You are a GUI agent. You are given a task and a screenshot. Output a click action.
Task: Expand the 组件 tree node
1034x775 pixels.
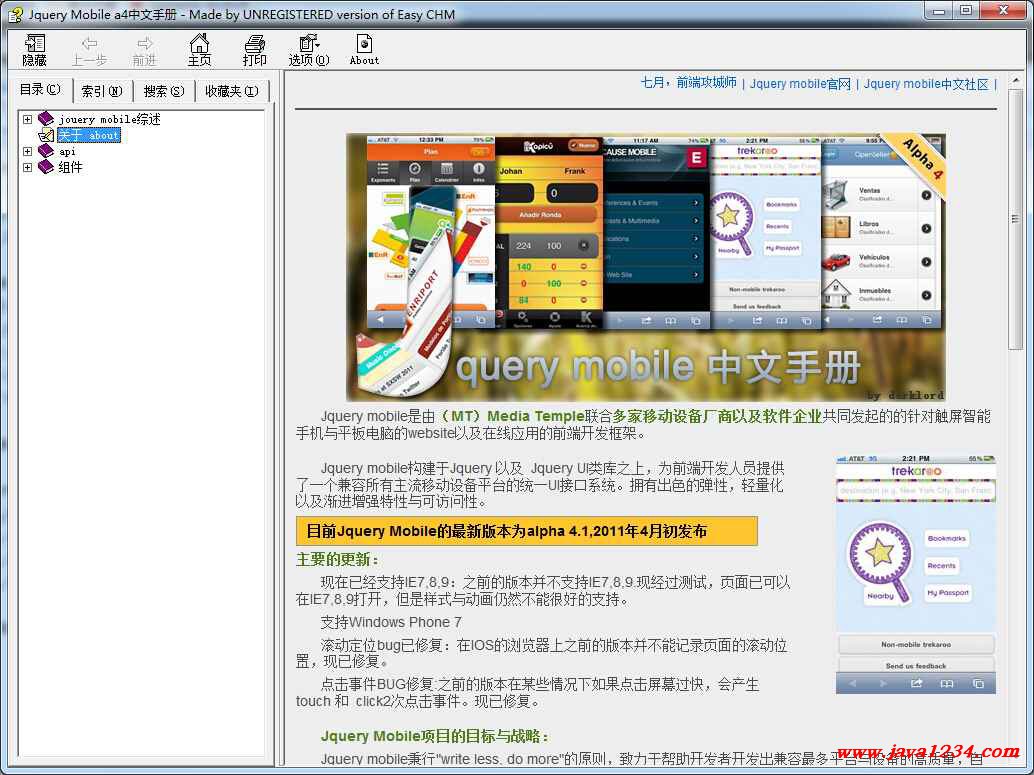[x=28, y=167]
